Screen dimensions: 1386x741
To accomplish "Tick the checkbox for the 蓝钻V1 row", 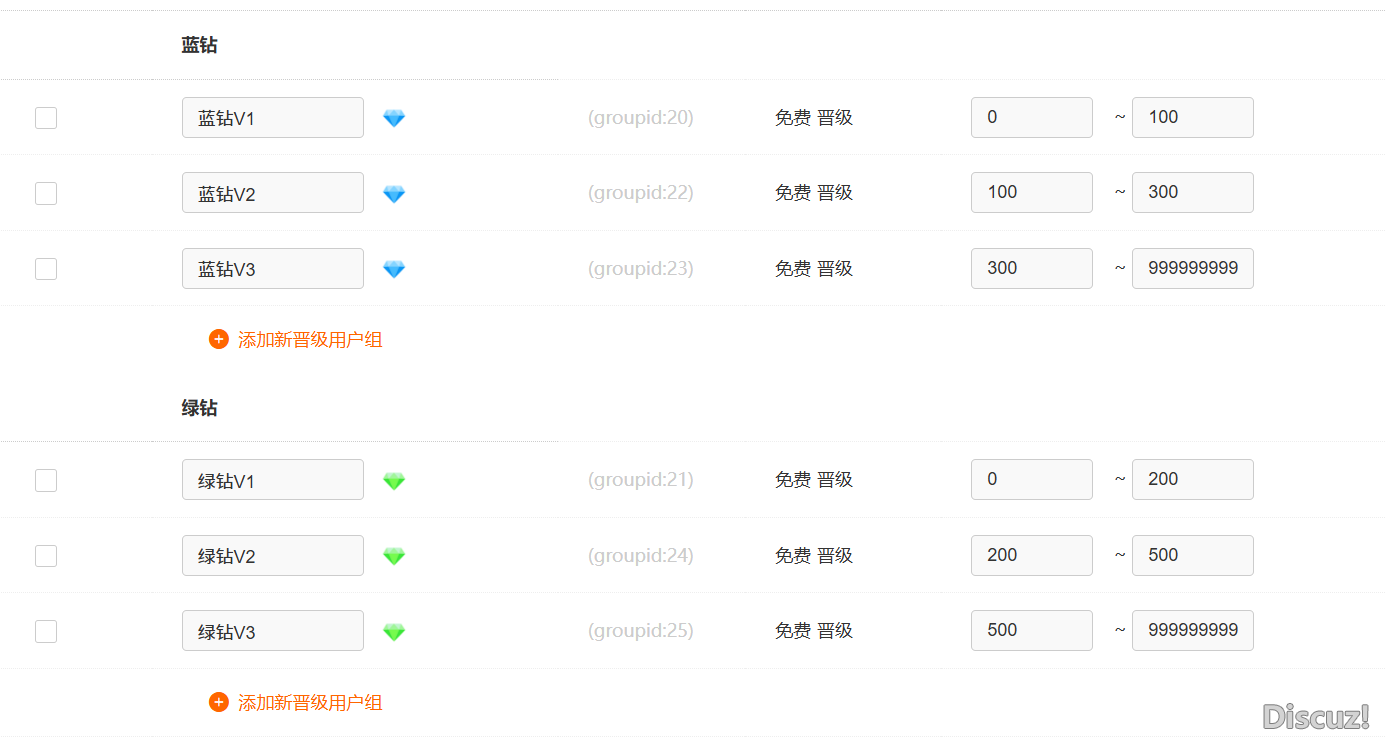I will click(x=46, y=118).
